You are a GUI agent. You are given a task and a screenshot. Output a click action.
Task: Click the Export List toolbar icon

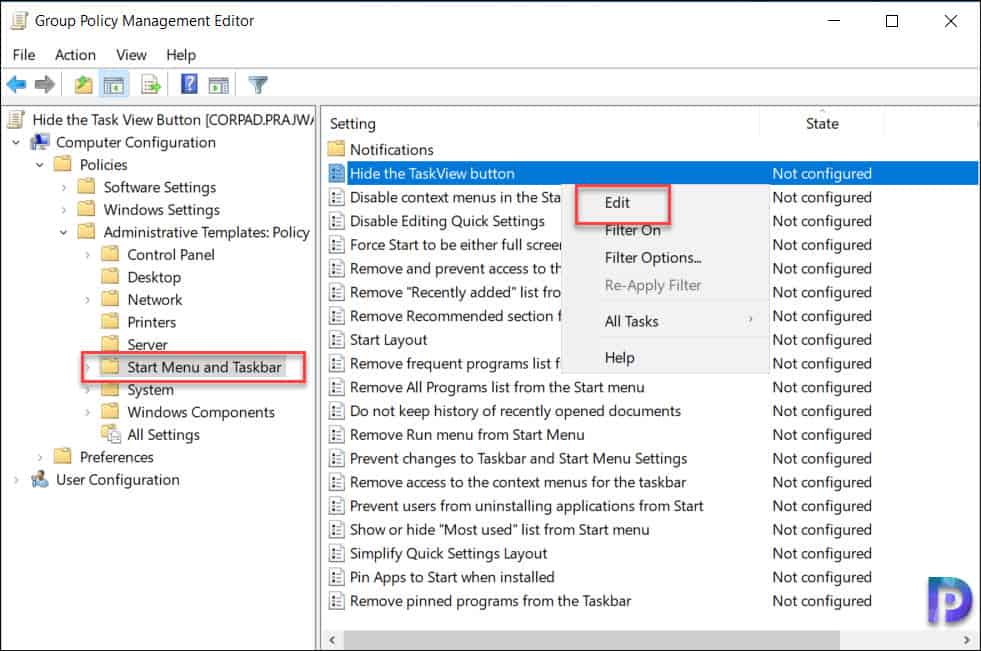point(151,84)
